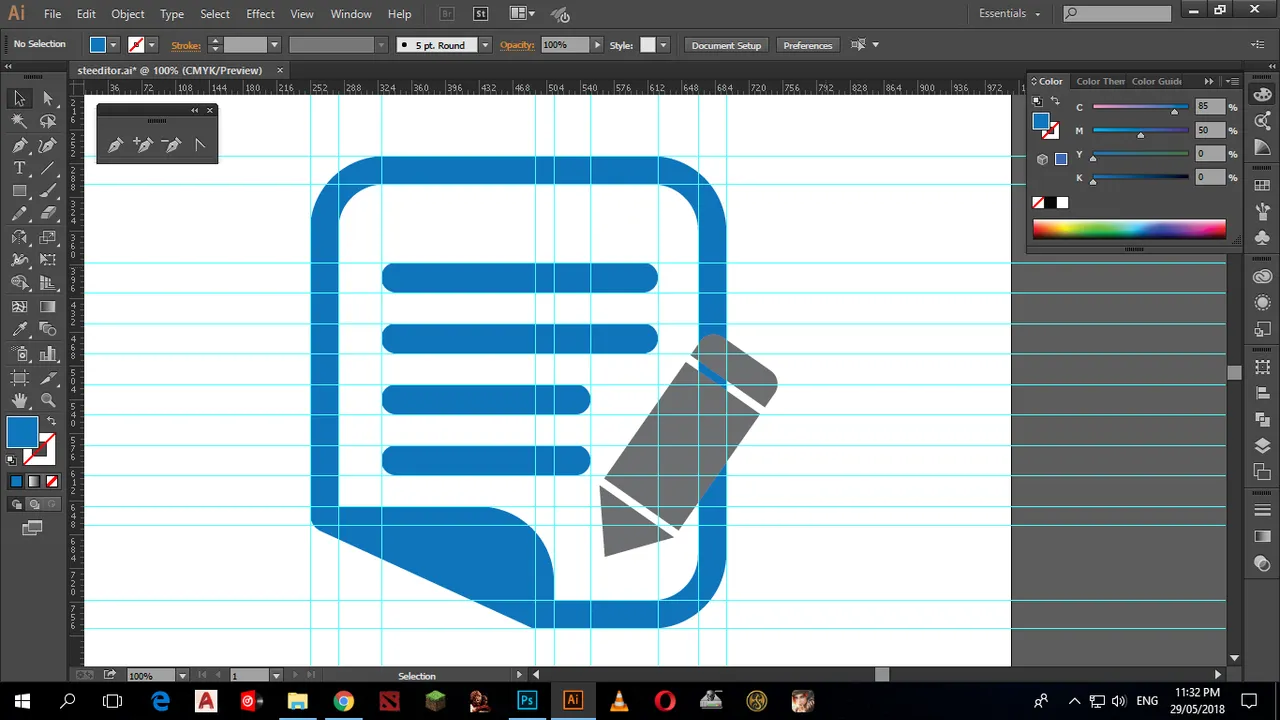Click the orange Stroke label link
Screen dimensions: 1280x720
pyautogui.click(x=186, y=45)
